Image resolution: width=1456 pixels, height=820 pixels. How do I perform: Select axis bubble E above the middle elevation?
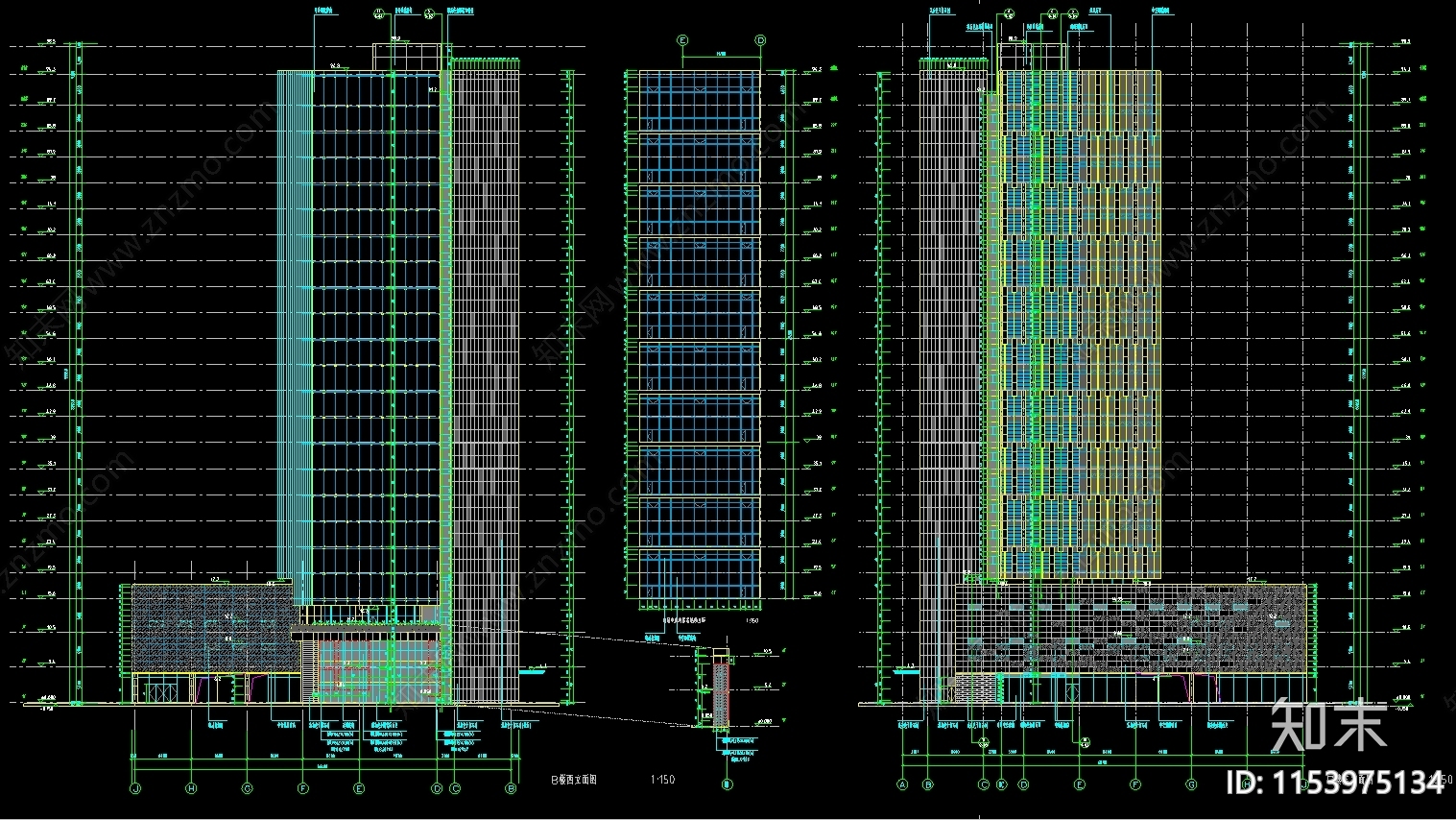click(682, 40)
